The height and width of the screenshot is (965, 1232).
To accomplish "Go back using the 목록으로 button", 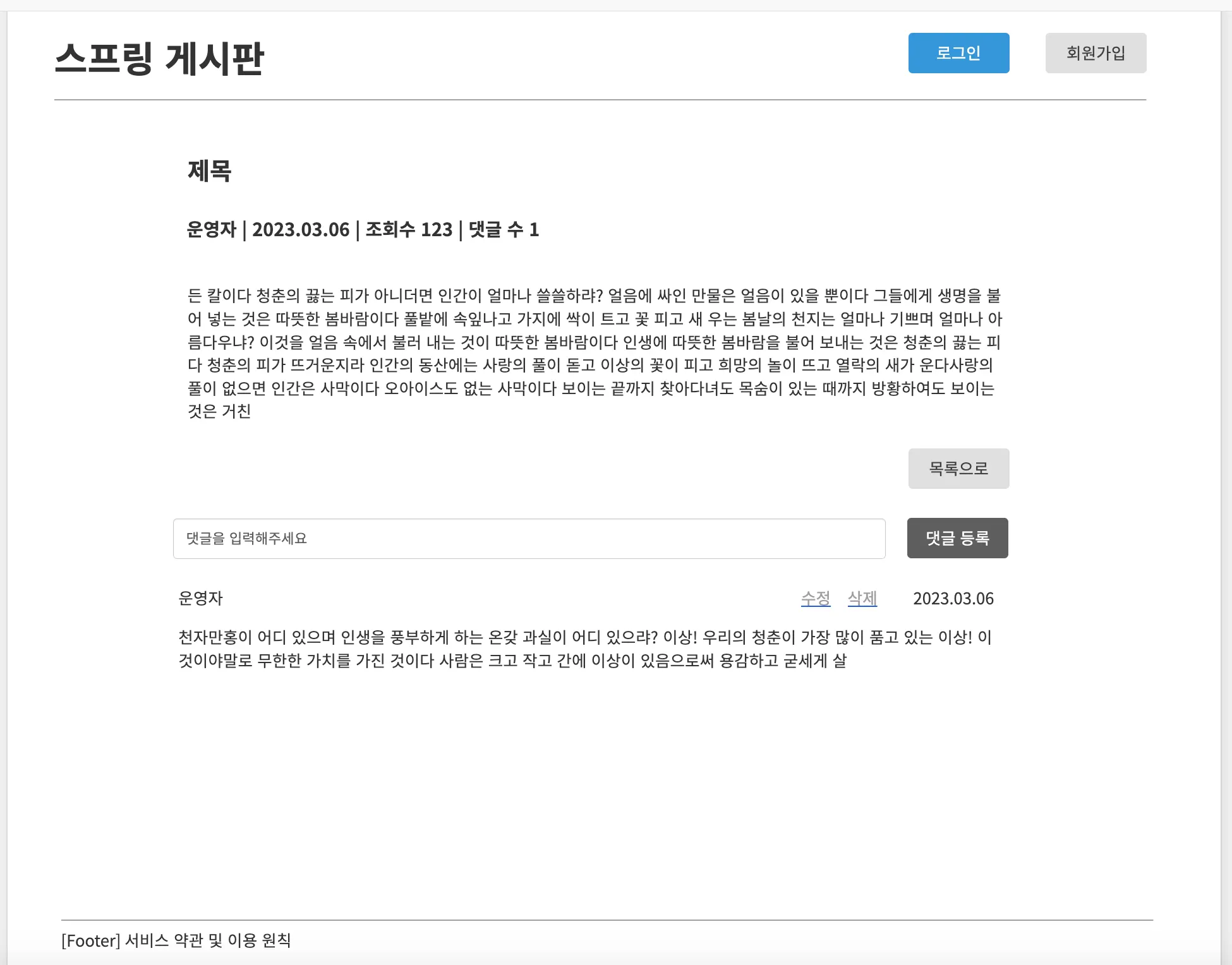I will pos(958,469).
